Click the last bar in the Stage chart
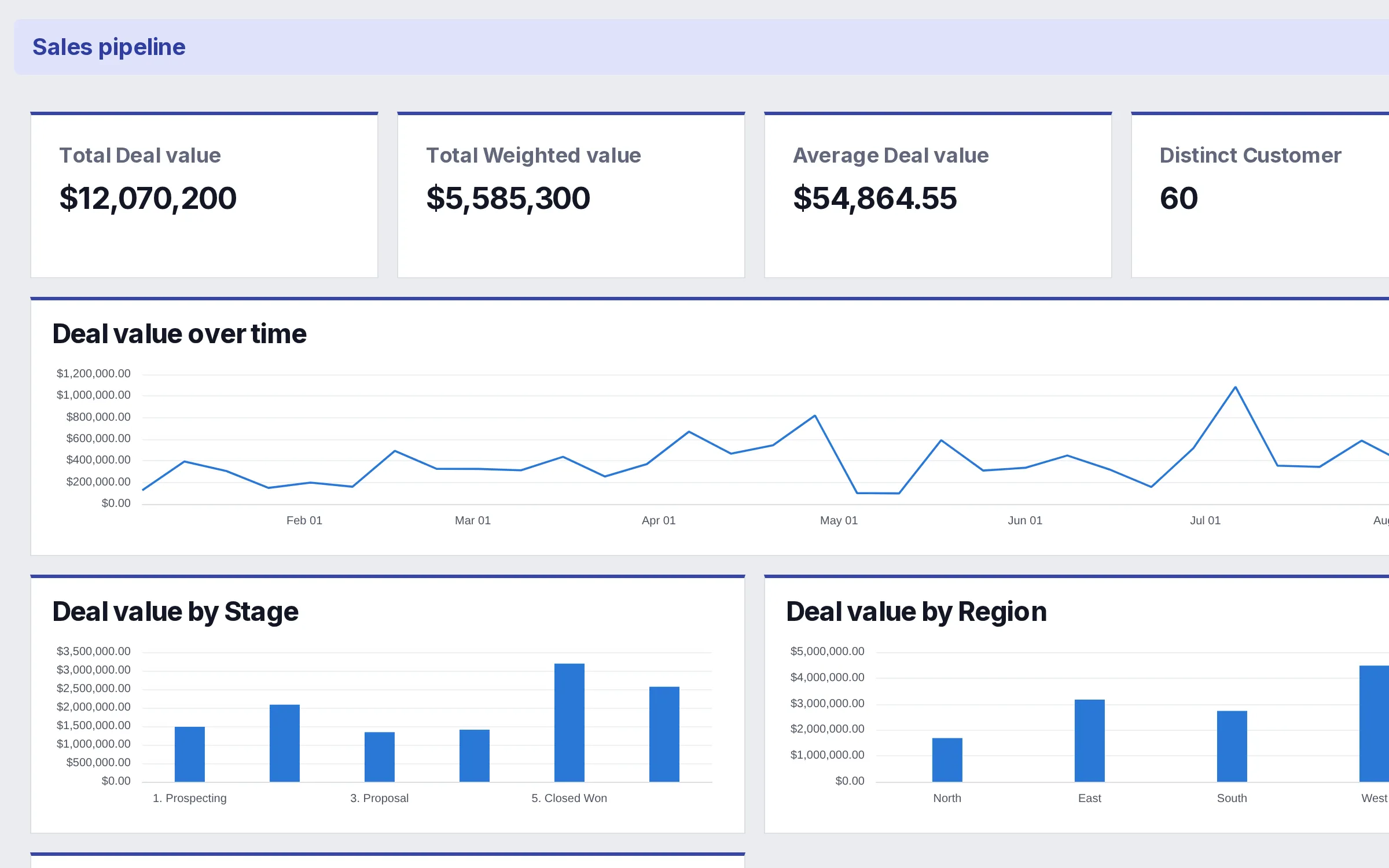 664,734
